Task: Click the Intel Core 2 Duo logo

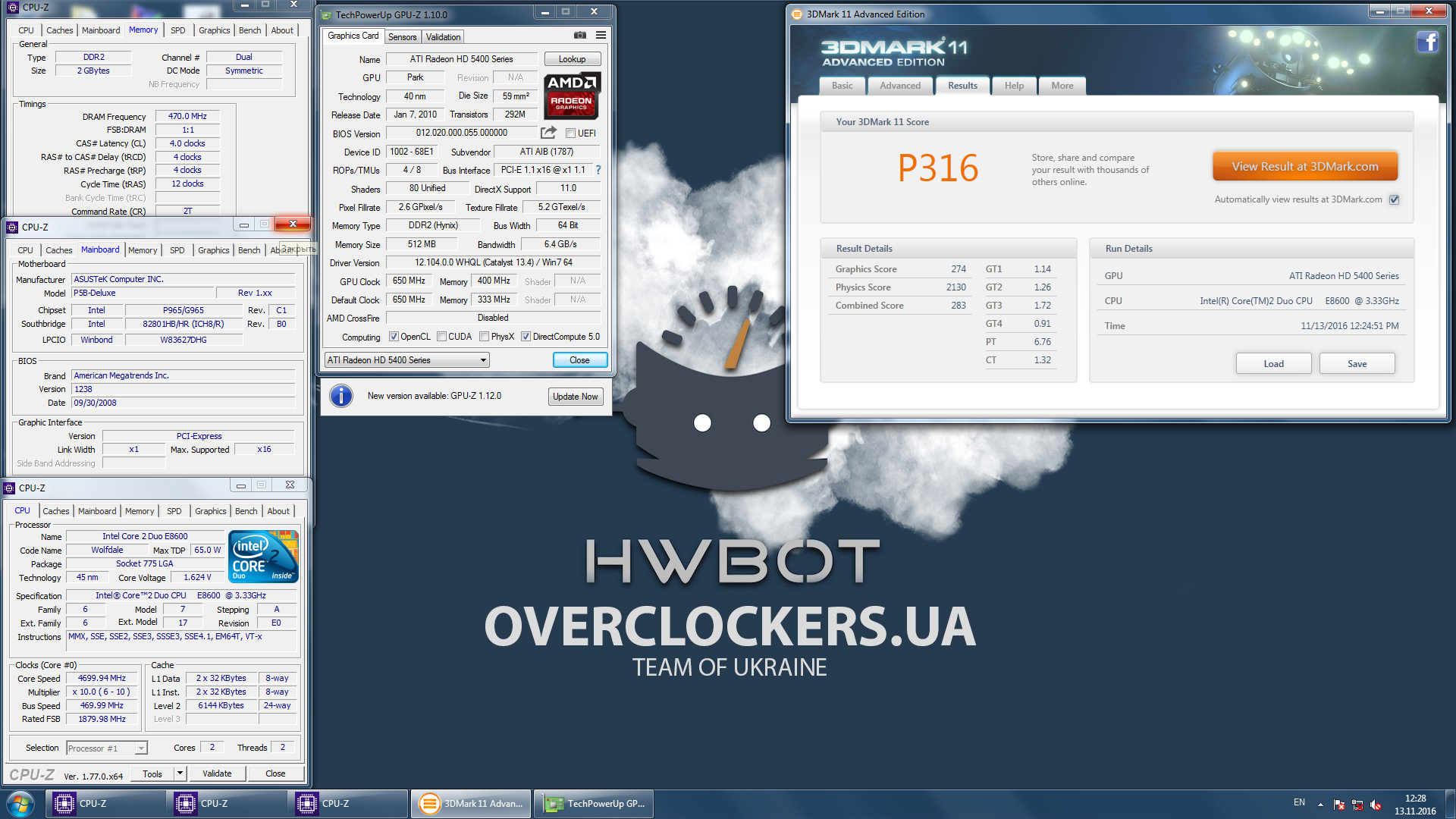Action: click(x=263, y=557)
